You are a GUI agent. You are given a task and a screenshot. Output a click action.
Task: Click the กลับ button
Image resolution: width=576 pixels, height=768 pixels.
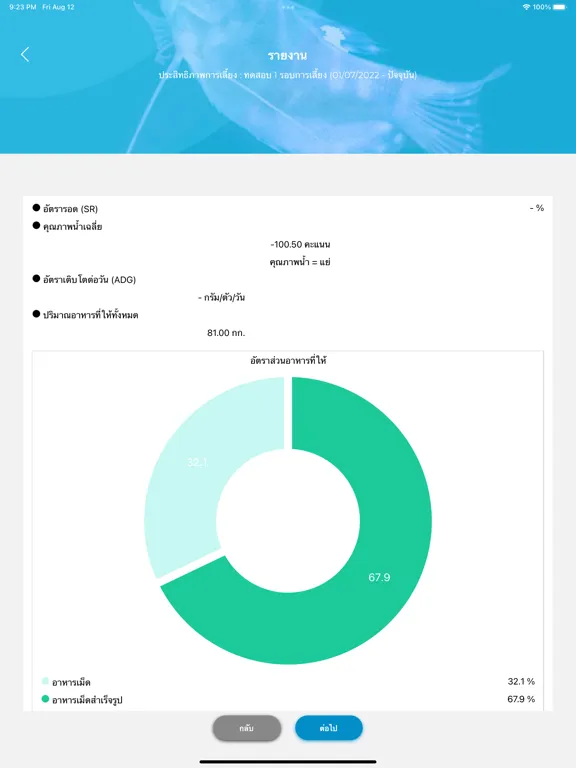[x=247, y=728]
